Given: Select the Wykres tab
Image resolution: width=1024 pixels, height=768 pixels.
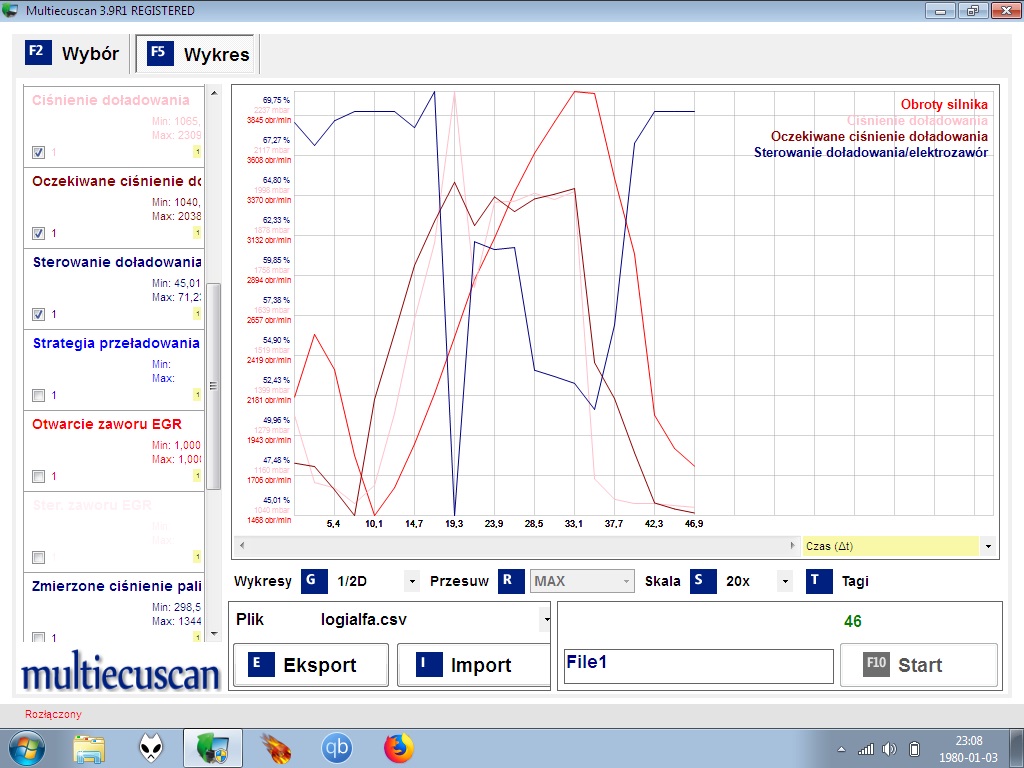Looking at the screenshot, I should (x=198, y=54).
